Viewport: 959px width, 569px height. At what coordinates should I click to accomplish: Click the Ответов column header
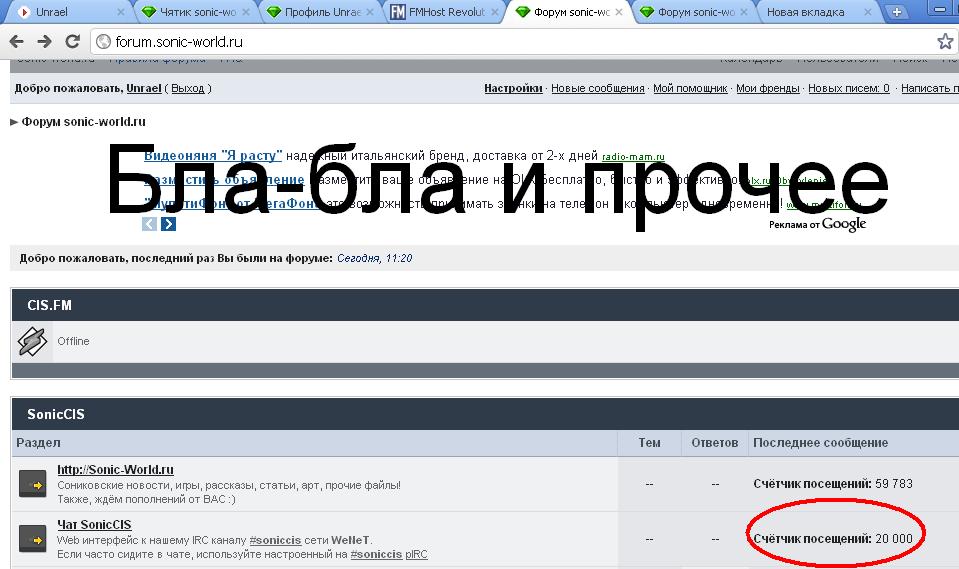(714, 442)
